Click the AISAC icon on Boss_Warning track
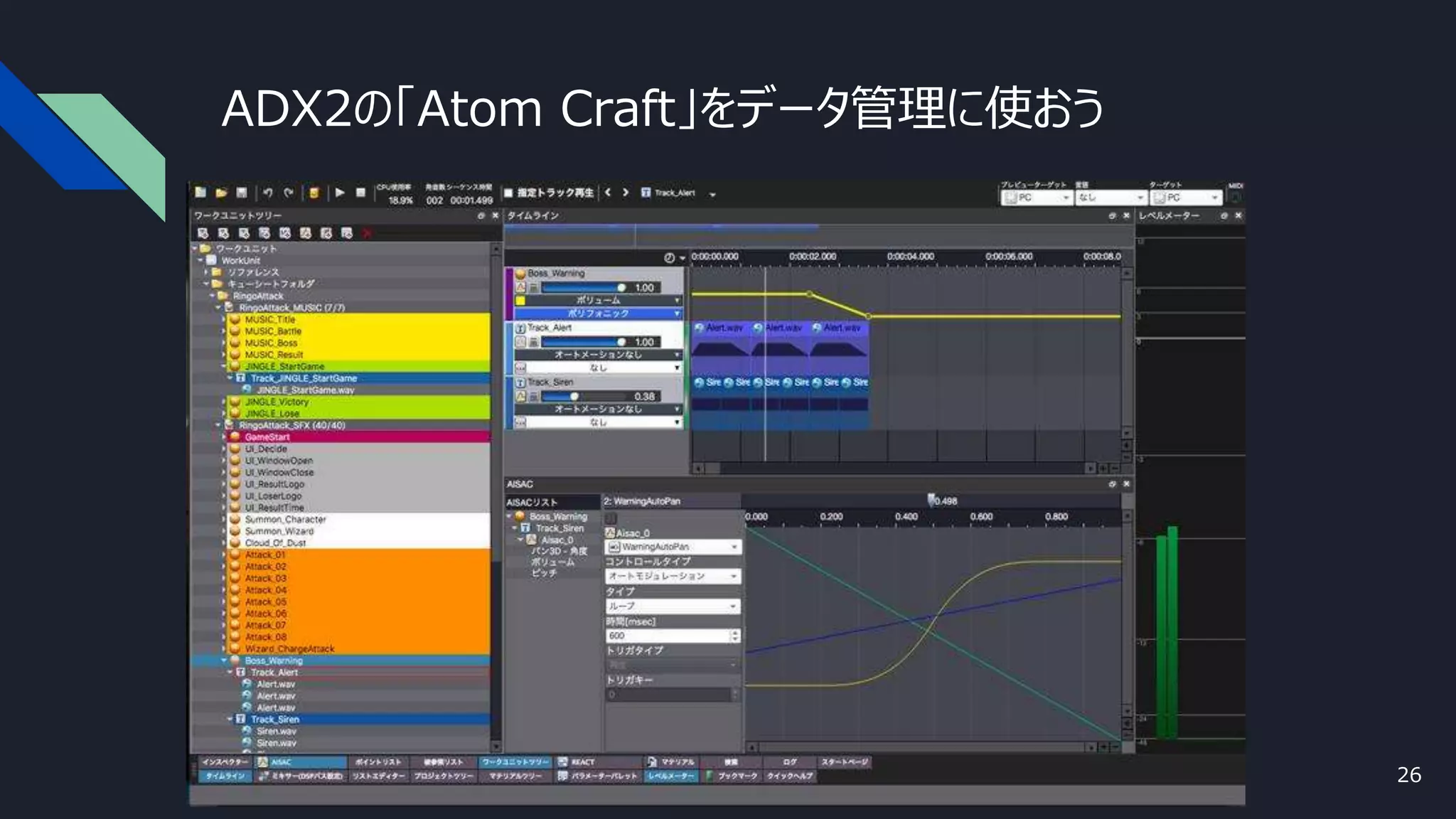The height and width of the screenshot is (819, 1456). (520, 287)
